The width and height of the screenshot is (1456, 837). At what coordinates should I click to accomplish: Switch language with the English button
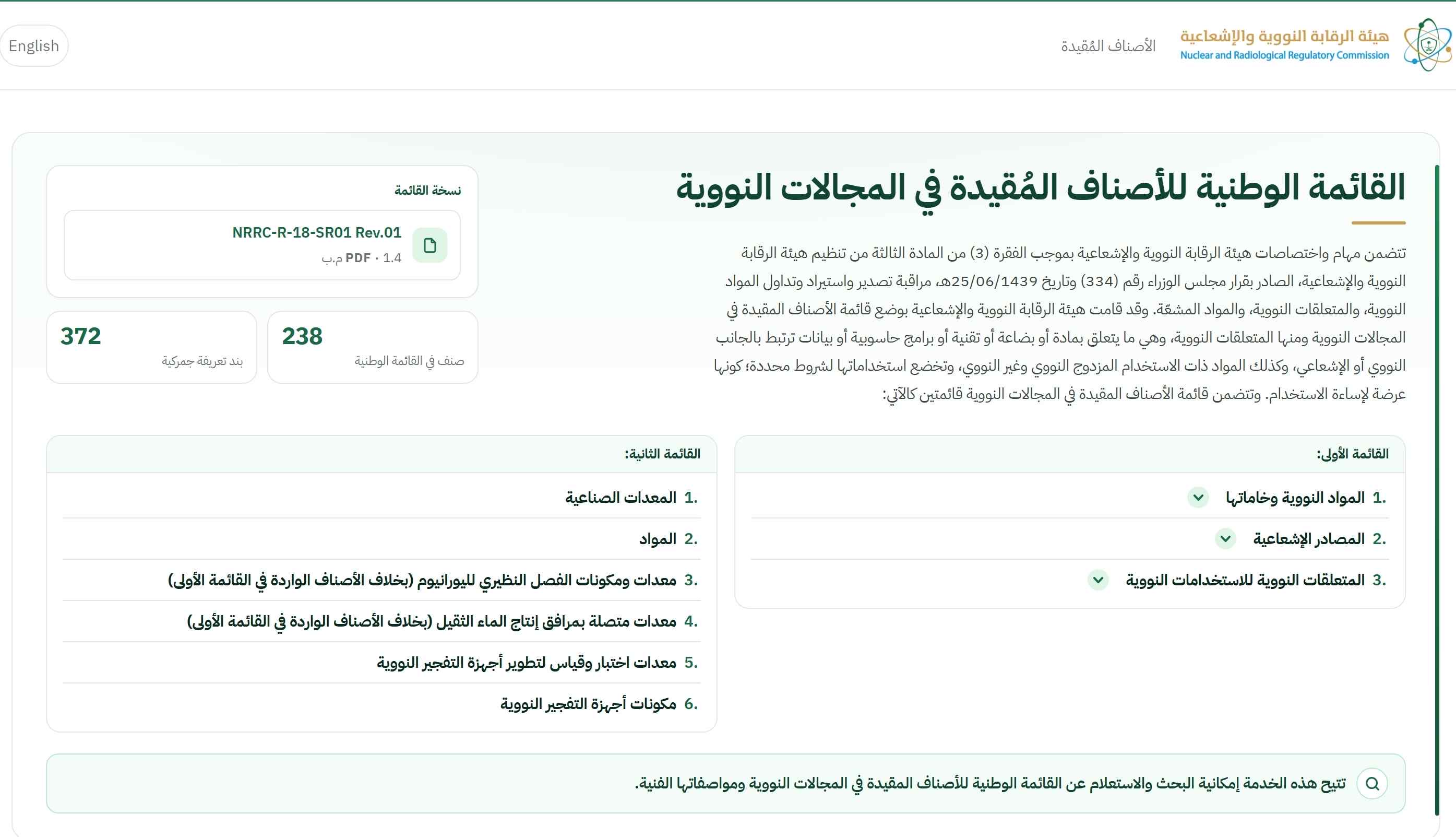[x=34, y=46]
